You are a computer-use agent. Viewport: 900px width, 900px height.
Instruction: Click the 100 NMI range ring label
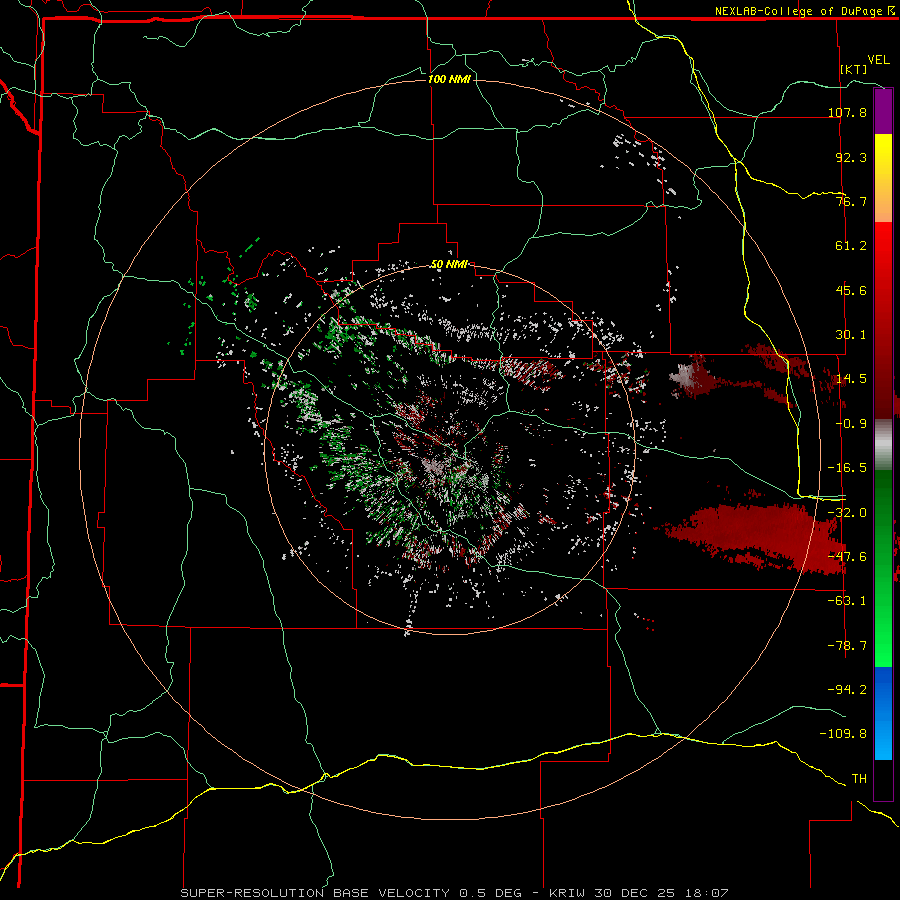coord(449,79)
